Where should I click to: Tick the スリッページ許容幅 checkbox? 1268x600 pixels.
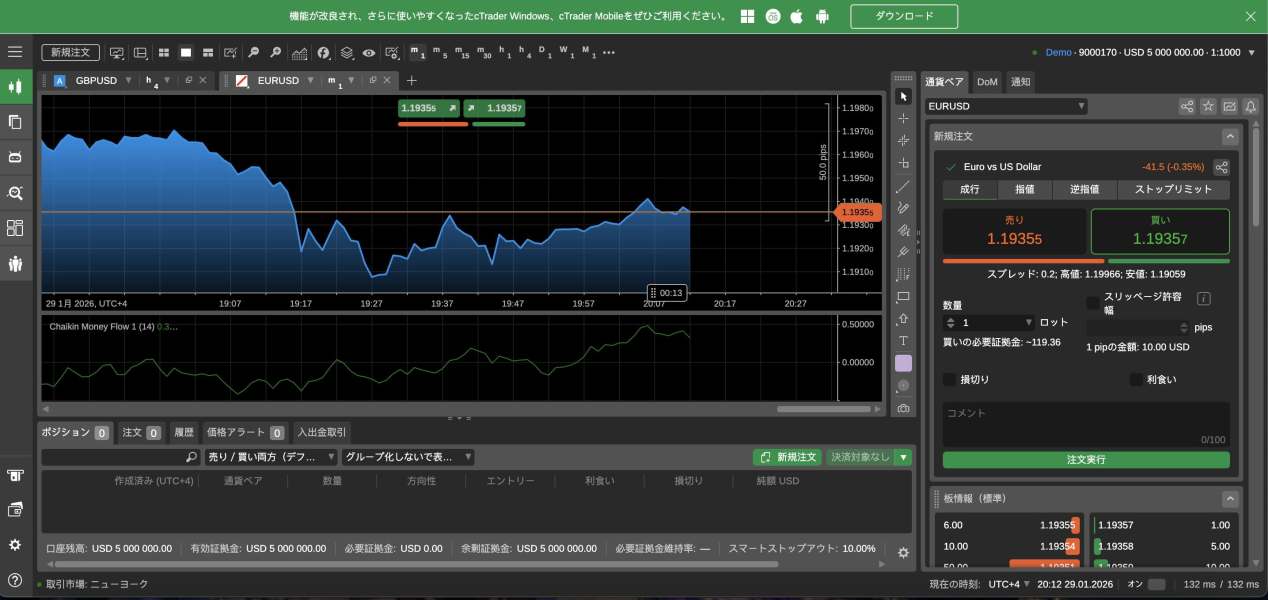[1093, 303]
